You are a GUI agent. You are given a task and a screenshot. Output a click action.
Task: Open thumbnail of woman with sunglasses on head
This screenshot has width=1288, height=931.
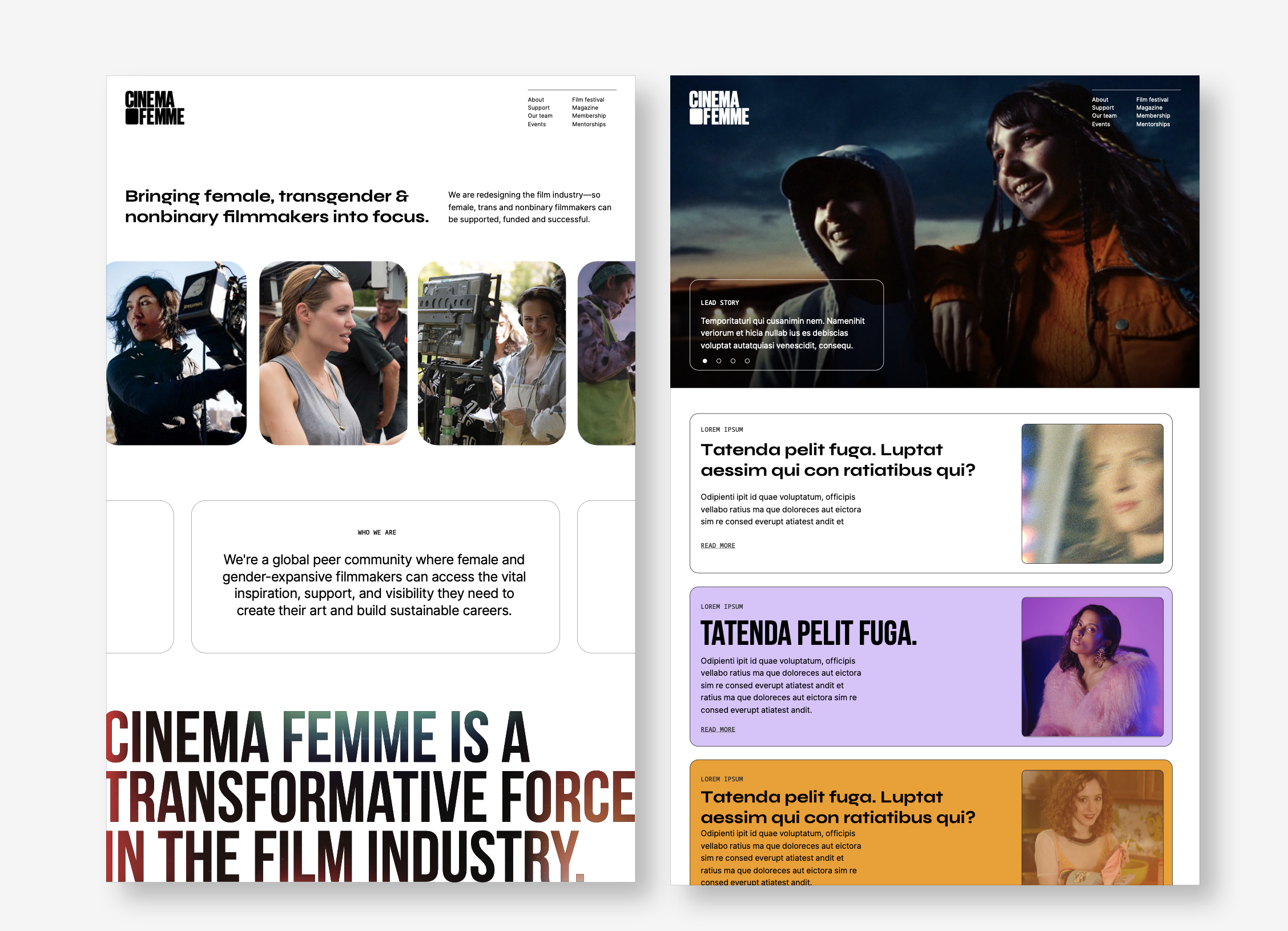pyautogui.click(x=333, y=353)
